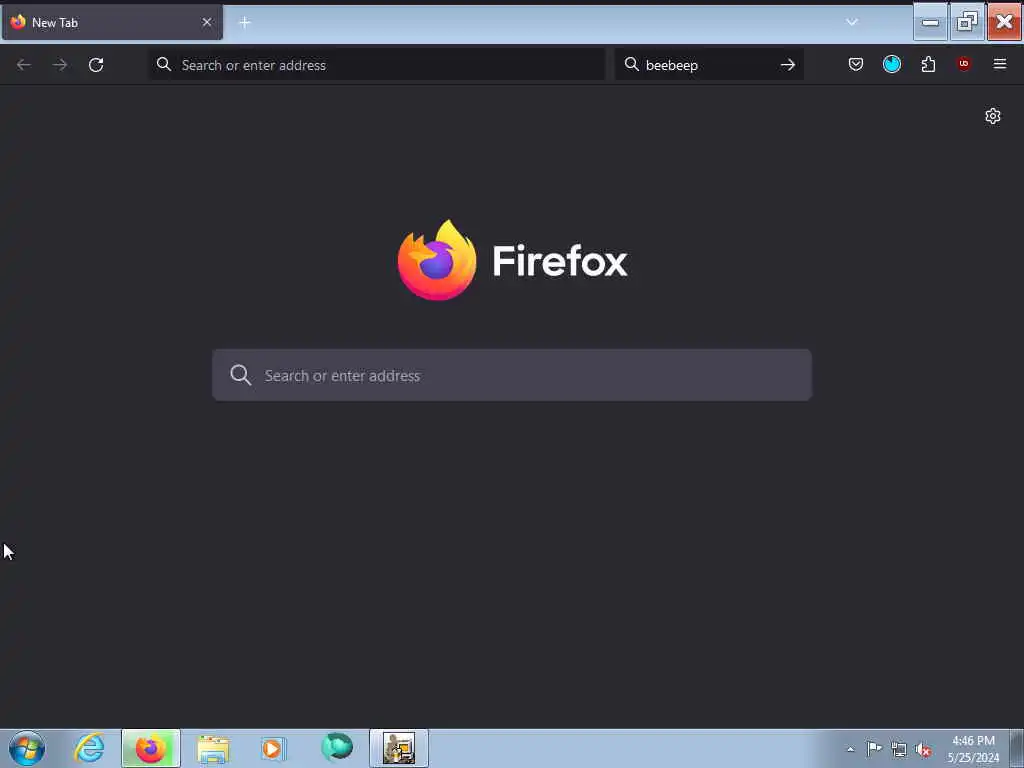
Task: Submit the beebeep search with arrow
Action: click(788, 65)
